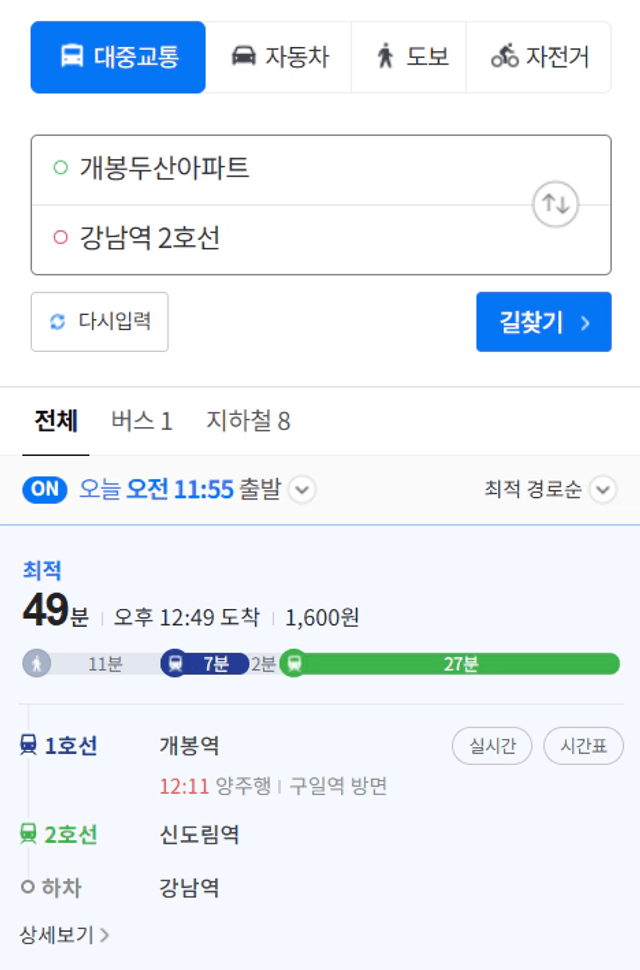Image resolution: width=640 pixels, height=970 pixels.
Task: Choose the car icon for driving directions
Action: (x=244, y=56)
